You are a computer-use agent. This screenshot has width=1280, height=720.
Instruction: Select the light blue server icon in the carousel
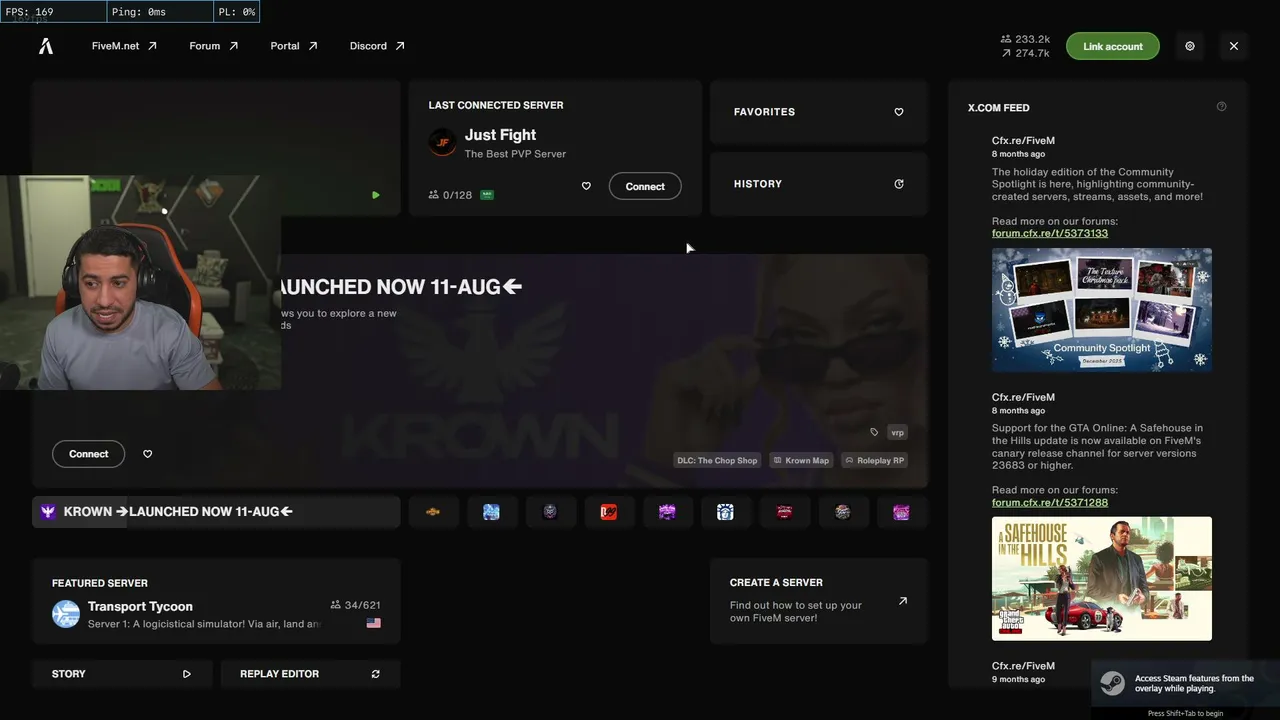tap(491, 512)
